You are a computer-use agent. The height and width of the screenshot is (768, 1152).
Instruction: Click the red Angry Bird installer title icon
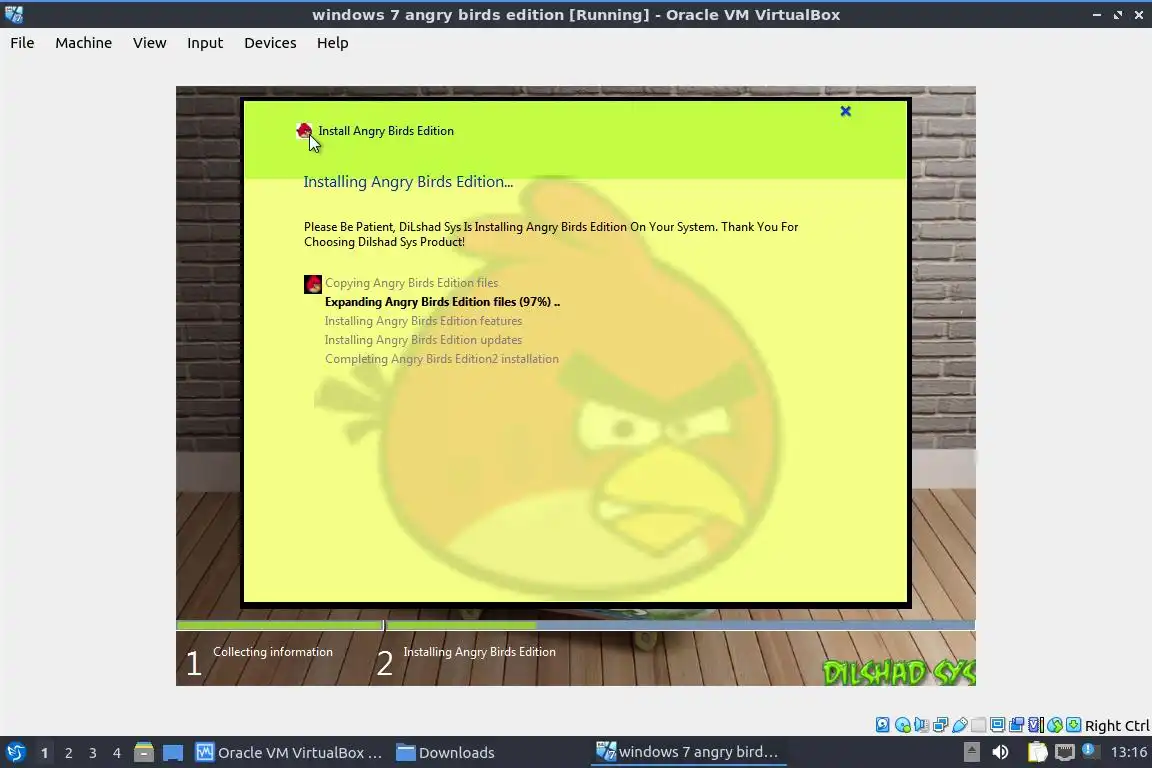pyautogui.click(x=303, y=131)
